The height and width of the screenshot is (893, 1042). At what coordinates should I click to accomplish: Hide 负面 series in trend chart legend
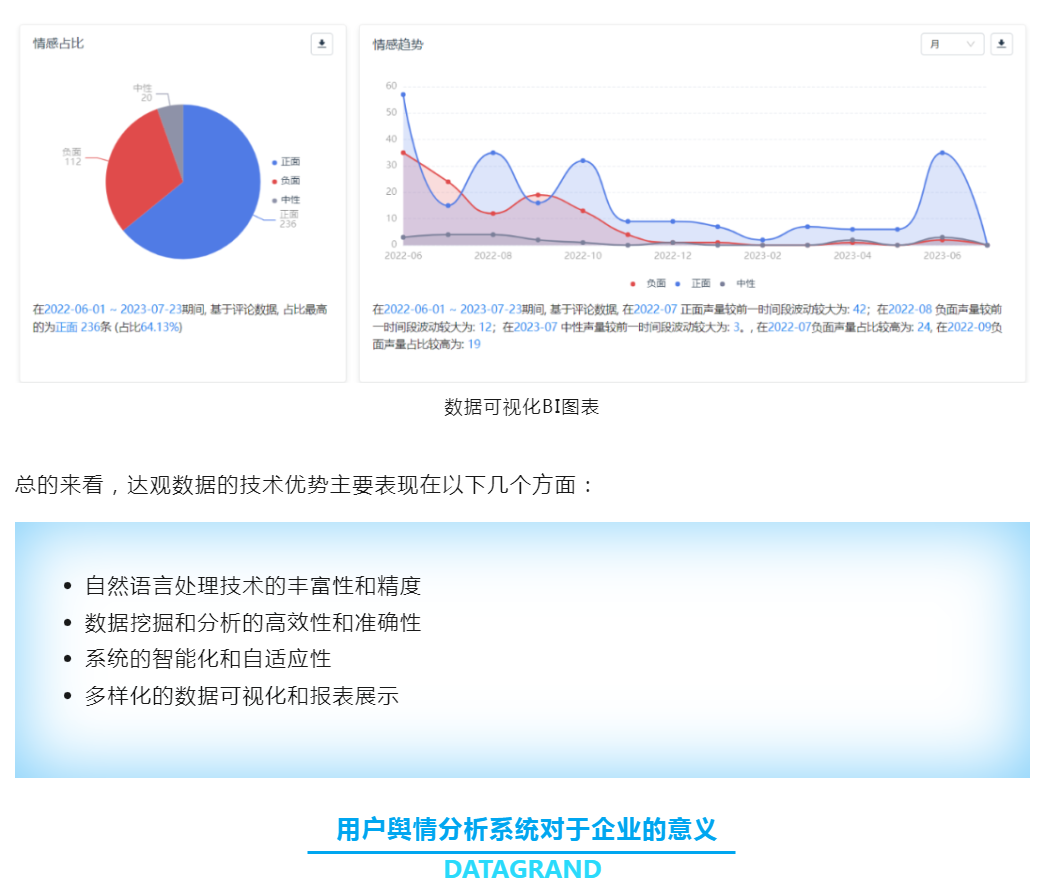click(650, 284)
